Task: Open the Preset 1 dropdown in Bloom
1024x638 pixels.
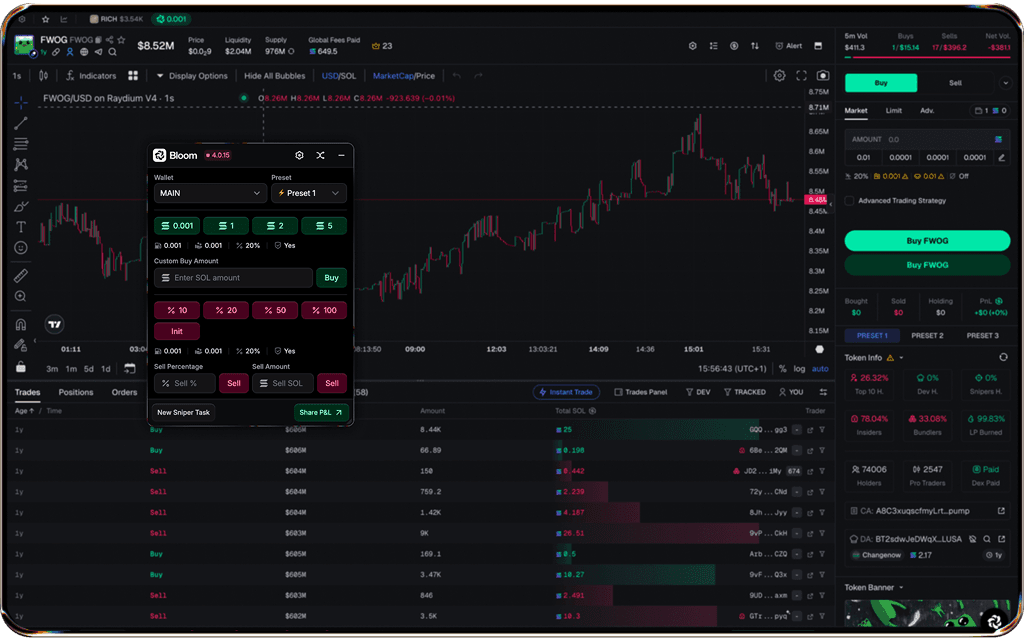Action: tap(308, 193)
